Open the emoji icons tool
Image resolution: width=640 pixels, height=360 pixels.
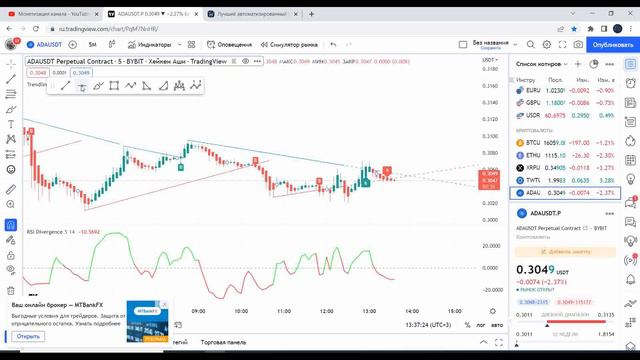click(11, 169)
